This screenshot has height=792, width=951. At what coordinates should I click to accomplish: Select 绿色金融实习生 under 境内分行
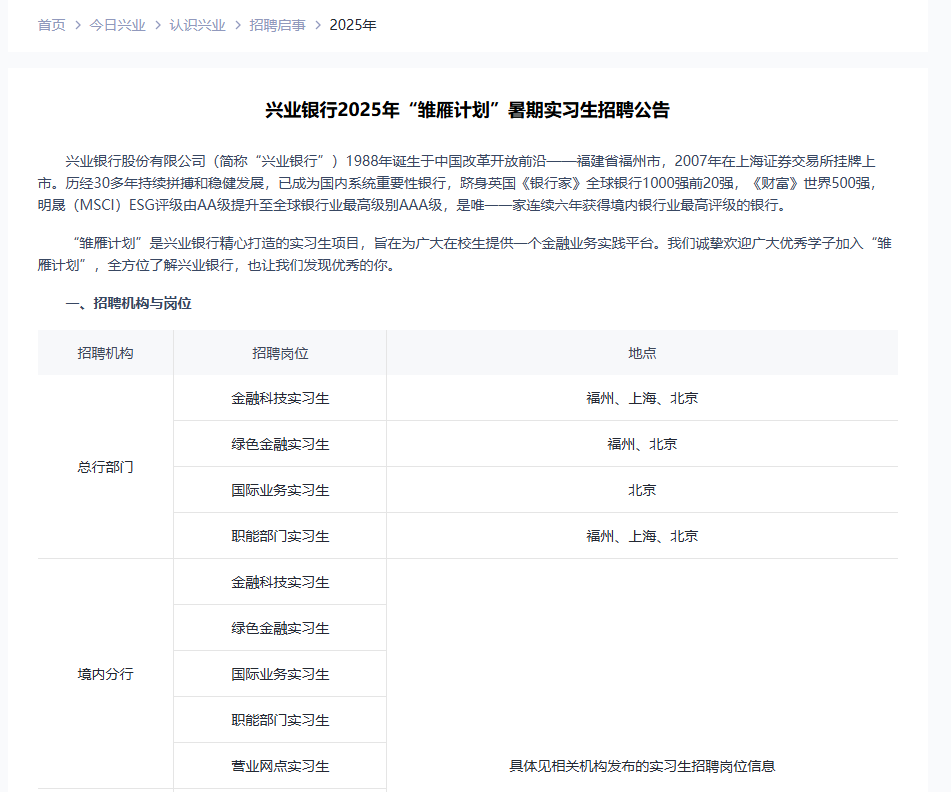coord(280,628)
